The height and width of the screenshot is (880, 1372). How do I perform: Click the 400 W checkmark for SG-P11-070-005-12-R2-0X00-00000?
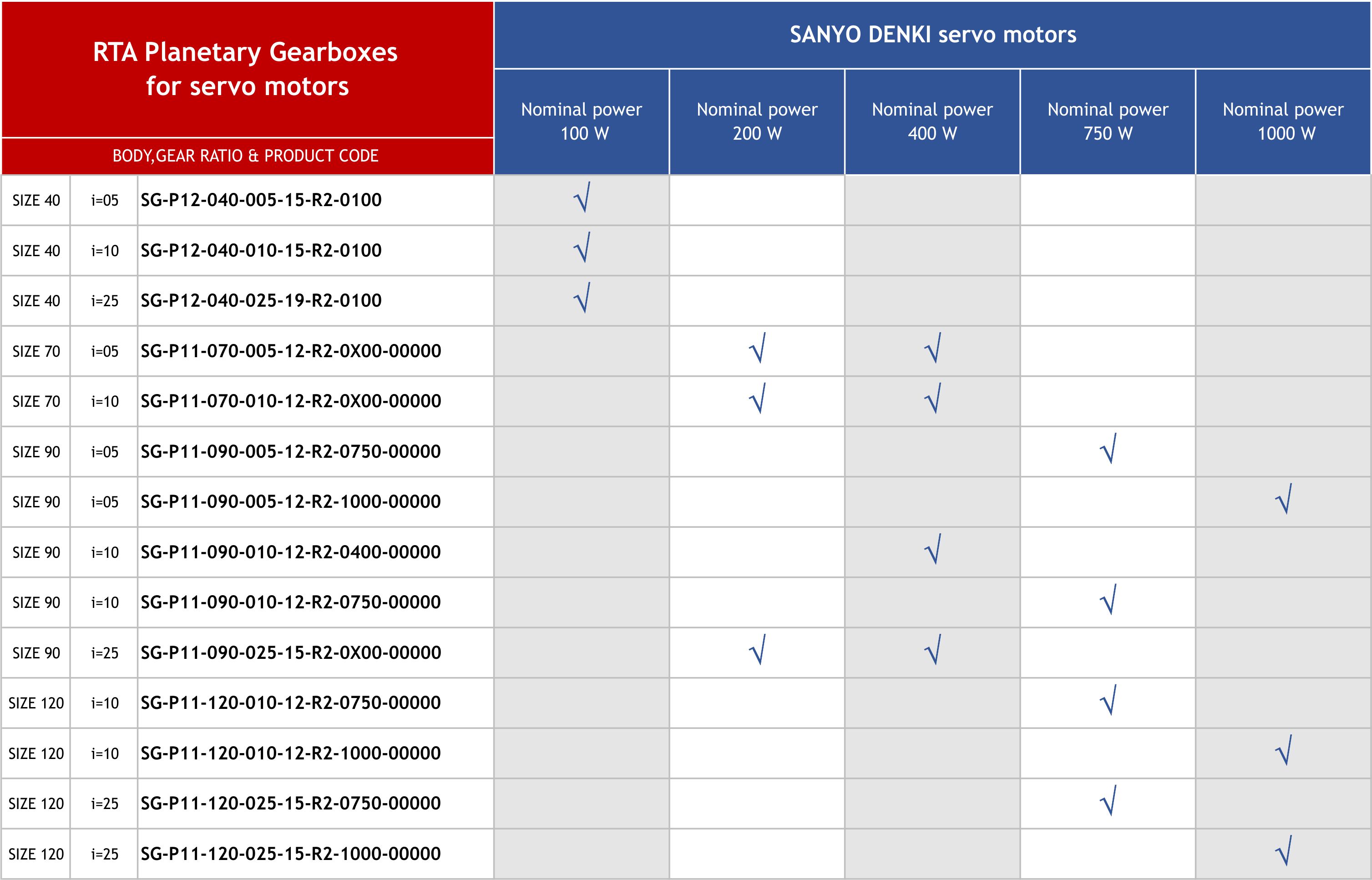pos(933,348)
